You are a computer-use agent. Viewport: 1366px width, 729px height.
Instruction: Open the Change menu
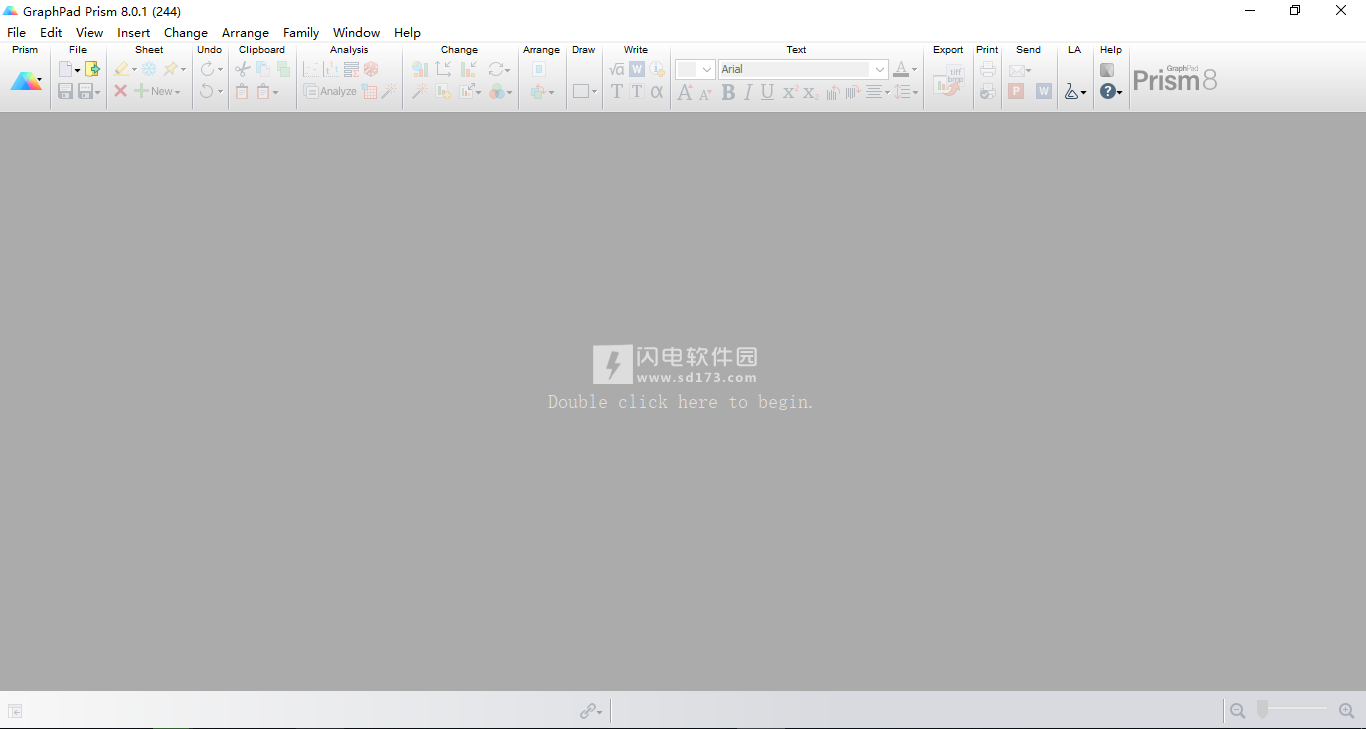[185, 32]
